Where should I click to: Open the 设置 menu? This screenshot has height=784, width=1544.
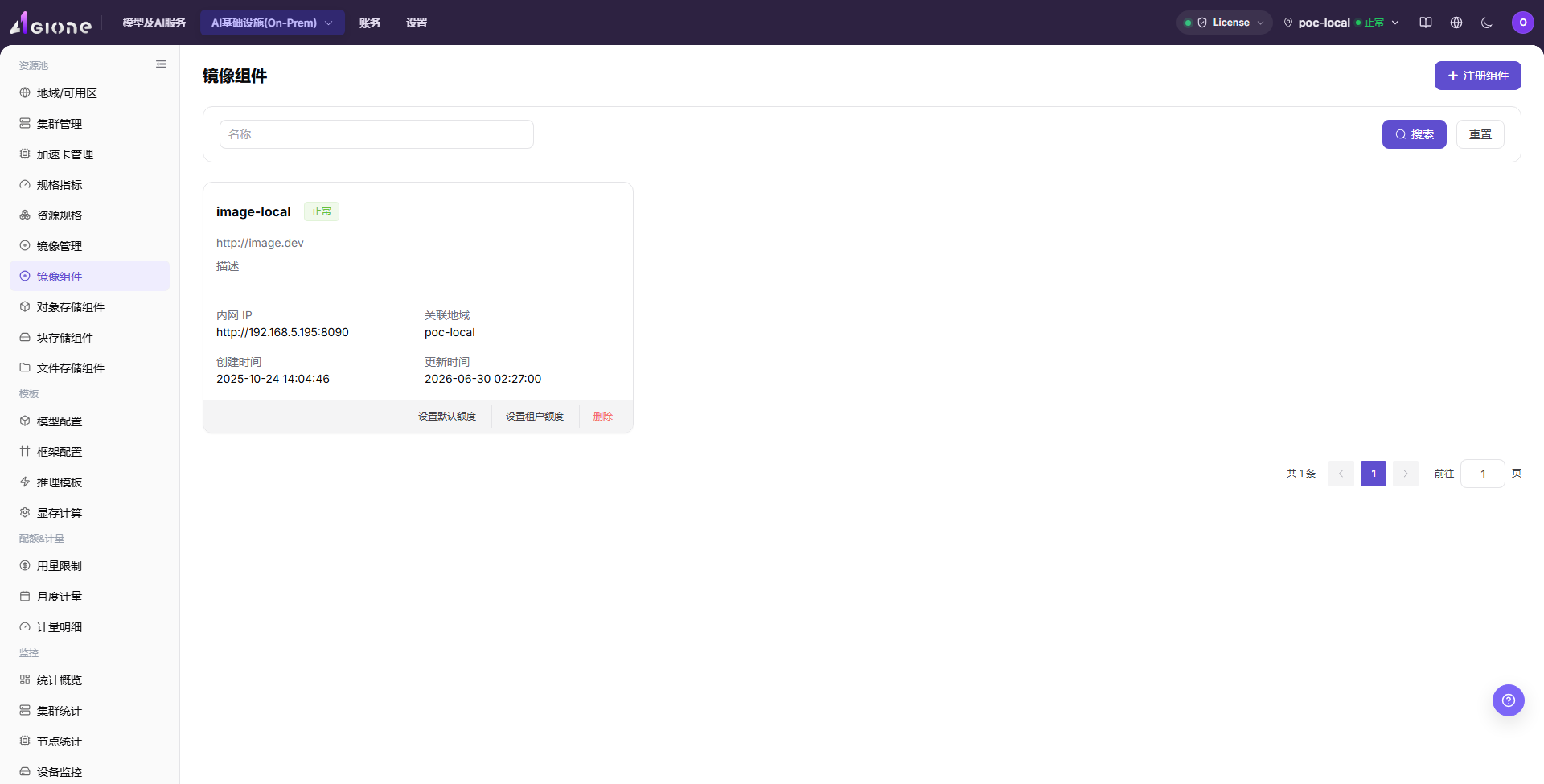[x=417, y=23]
